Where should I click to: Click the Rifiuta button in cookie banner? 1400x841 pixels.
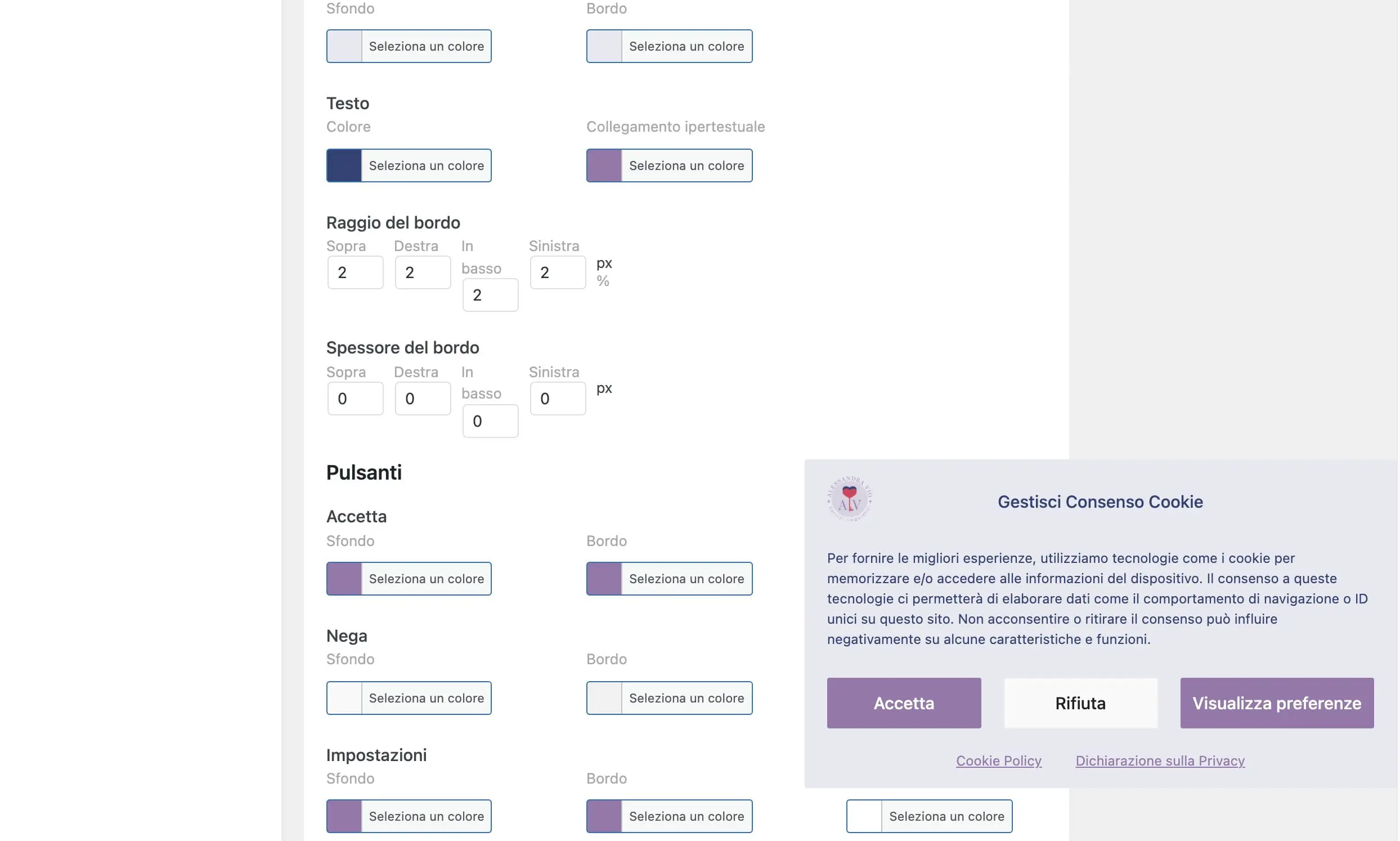[x=1080, y=703]
